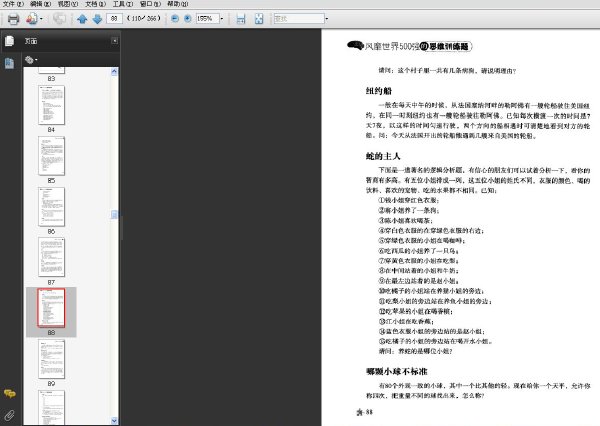Click the thumbnail scrollbar up arrow

pyautogui.click(x=114, y=72)
